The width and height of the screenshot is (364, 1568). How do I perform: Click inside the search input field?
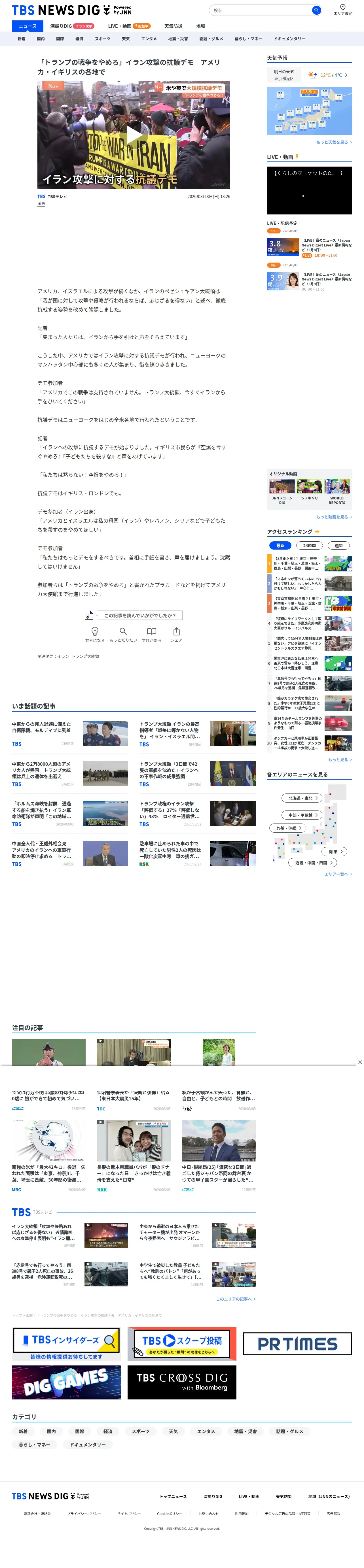(261, 10)
